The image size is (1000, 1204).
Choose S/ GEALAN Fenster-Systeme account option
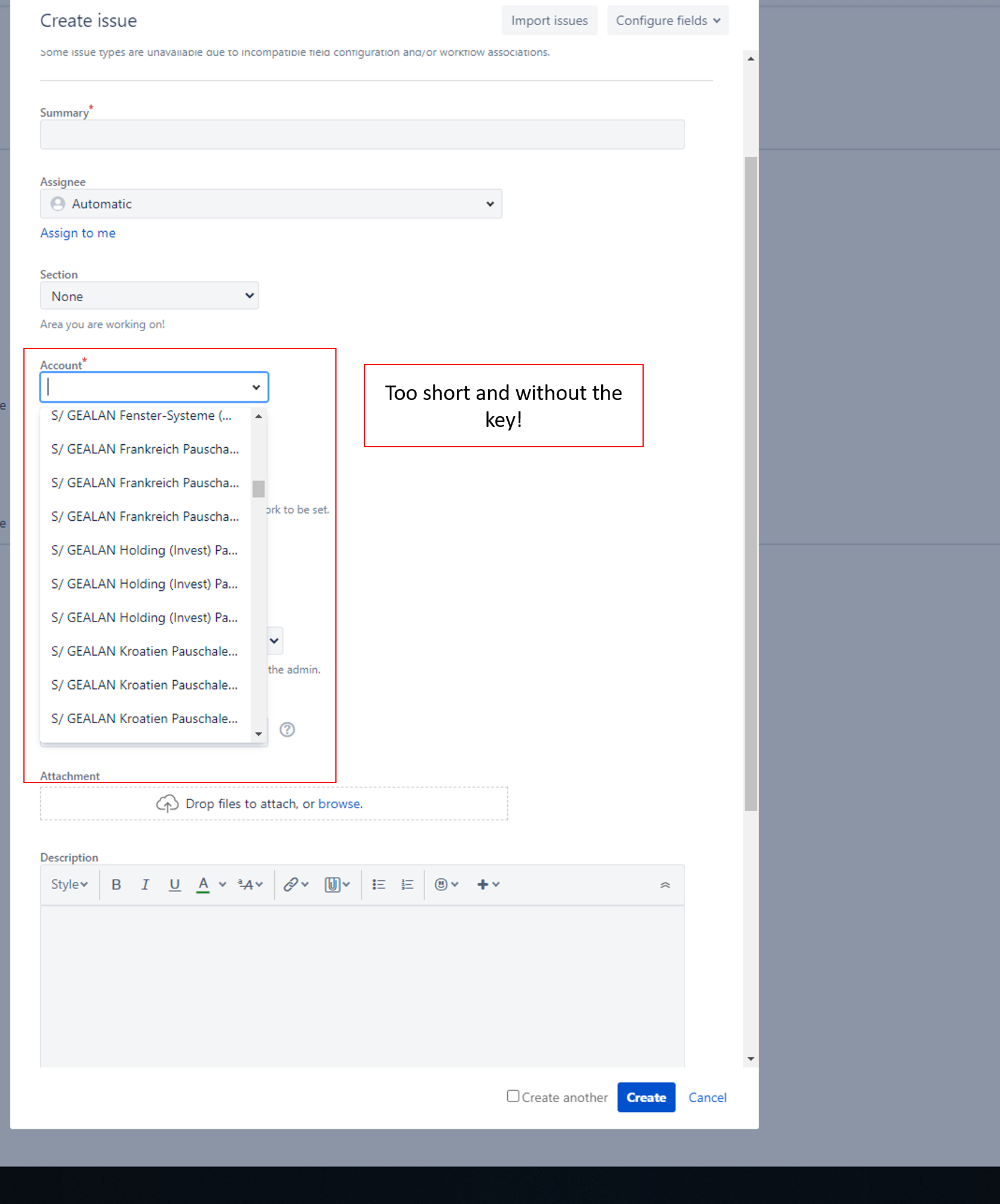tap(142, 416)
